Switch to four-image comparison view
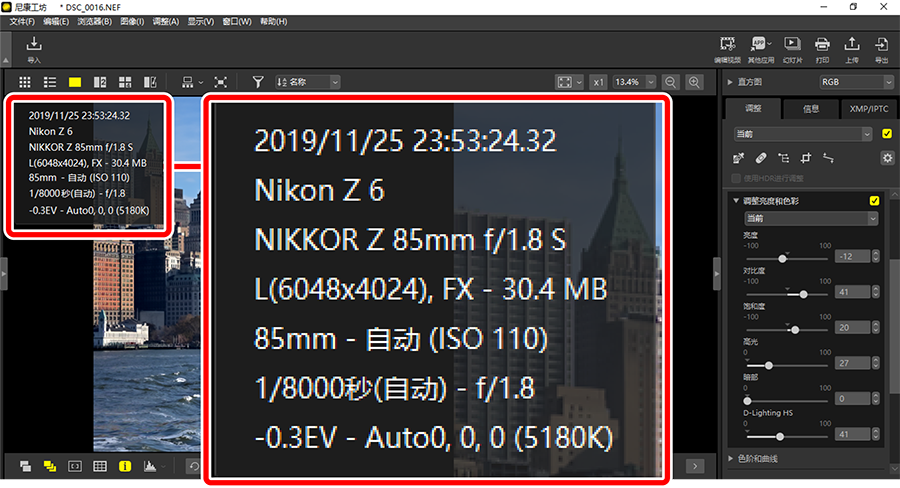Screen dimensions: 900x488 pyautogui.click(x=125, y=82)
